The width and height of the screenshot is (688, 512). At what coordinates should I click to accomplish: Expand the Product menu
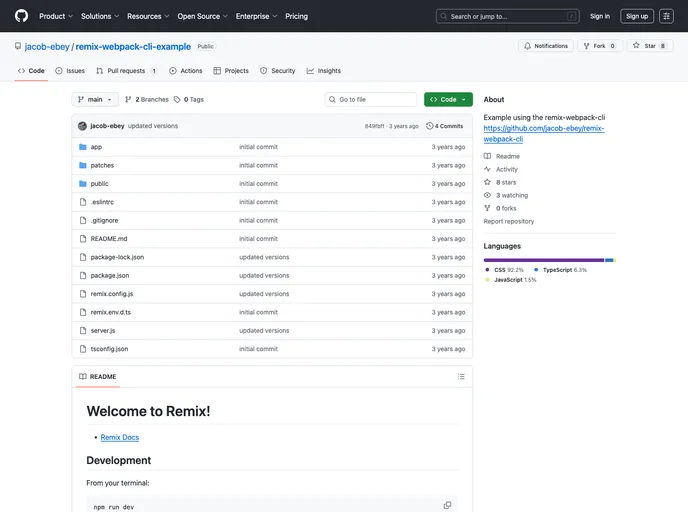pos(56,16)
